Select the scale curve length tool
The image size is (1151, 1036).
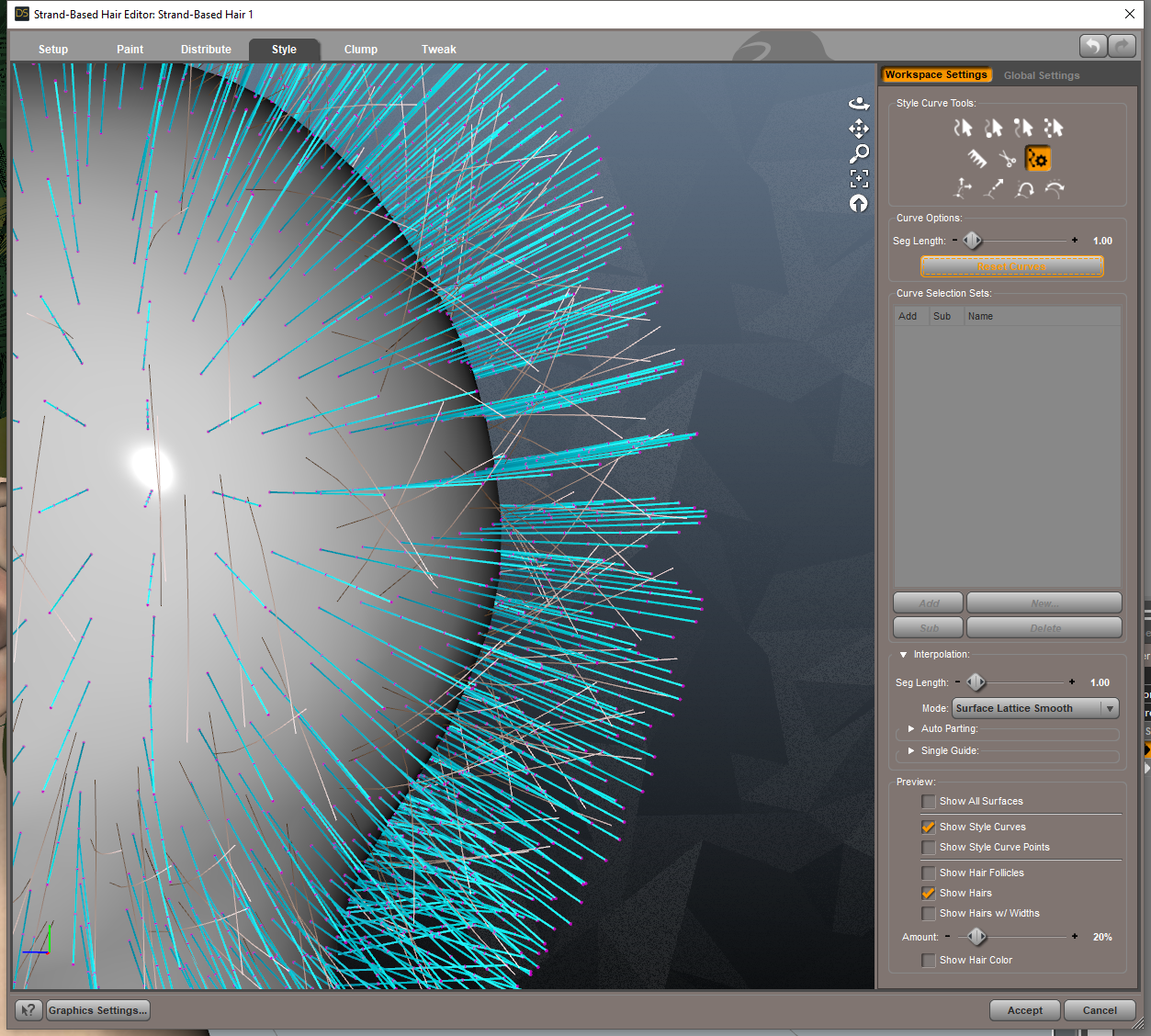click(993, 188)
